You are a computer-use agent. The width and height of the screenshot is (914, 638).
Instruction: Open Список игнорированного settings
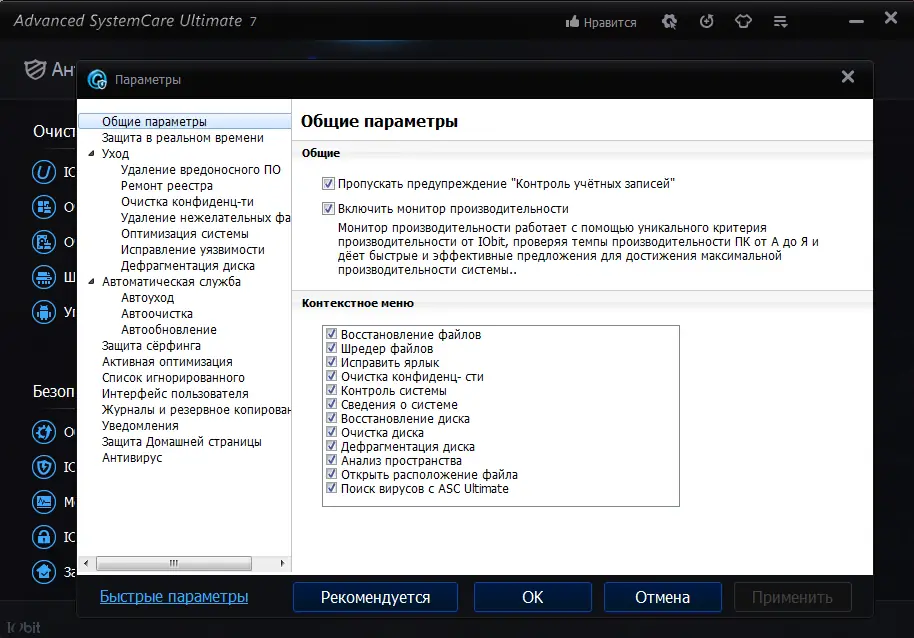173,378
